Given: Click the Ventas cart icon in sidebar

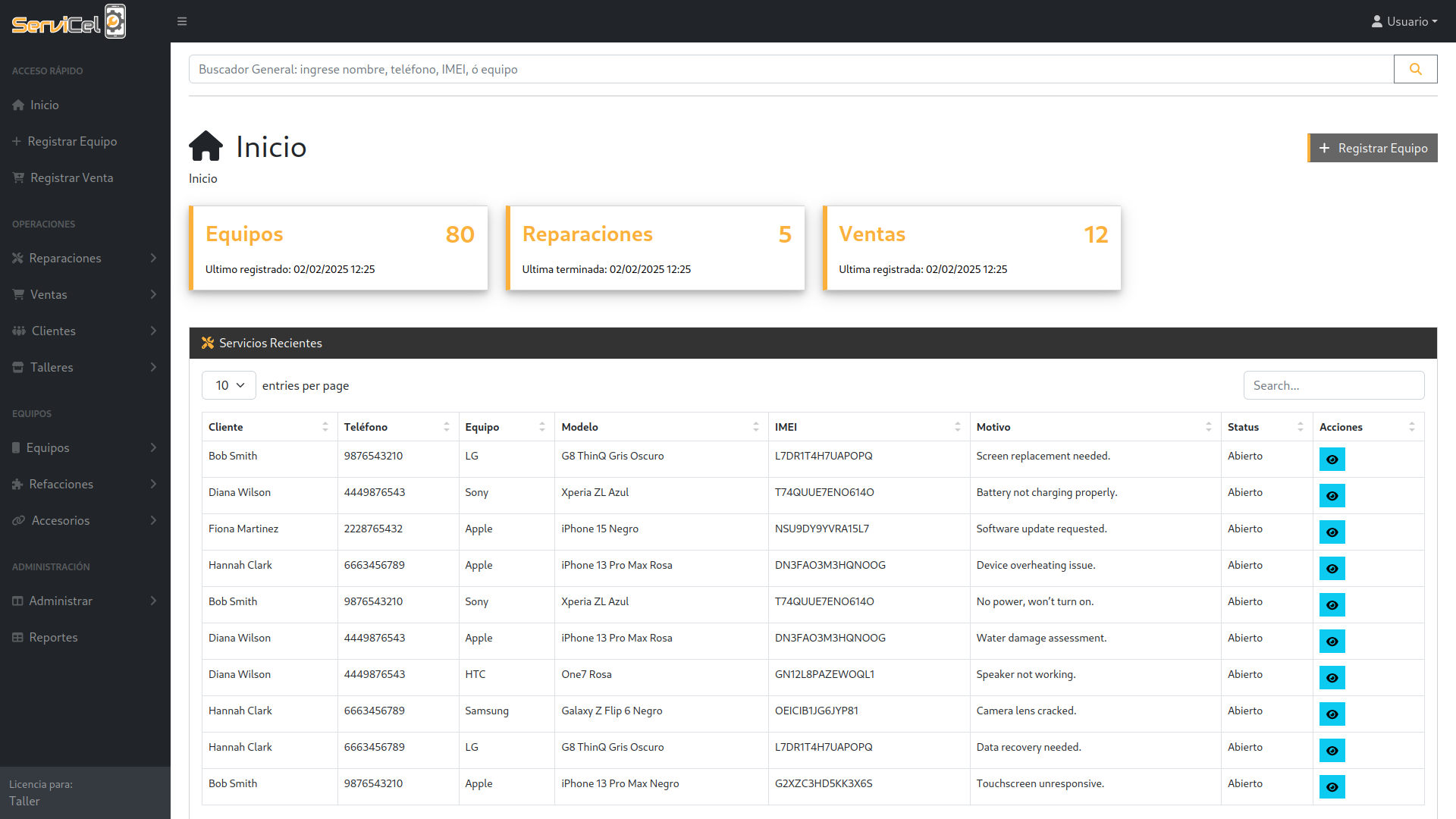Looking at the screenshot, I should [18, 294].
